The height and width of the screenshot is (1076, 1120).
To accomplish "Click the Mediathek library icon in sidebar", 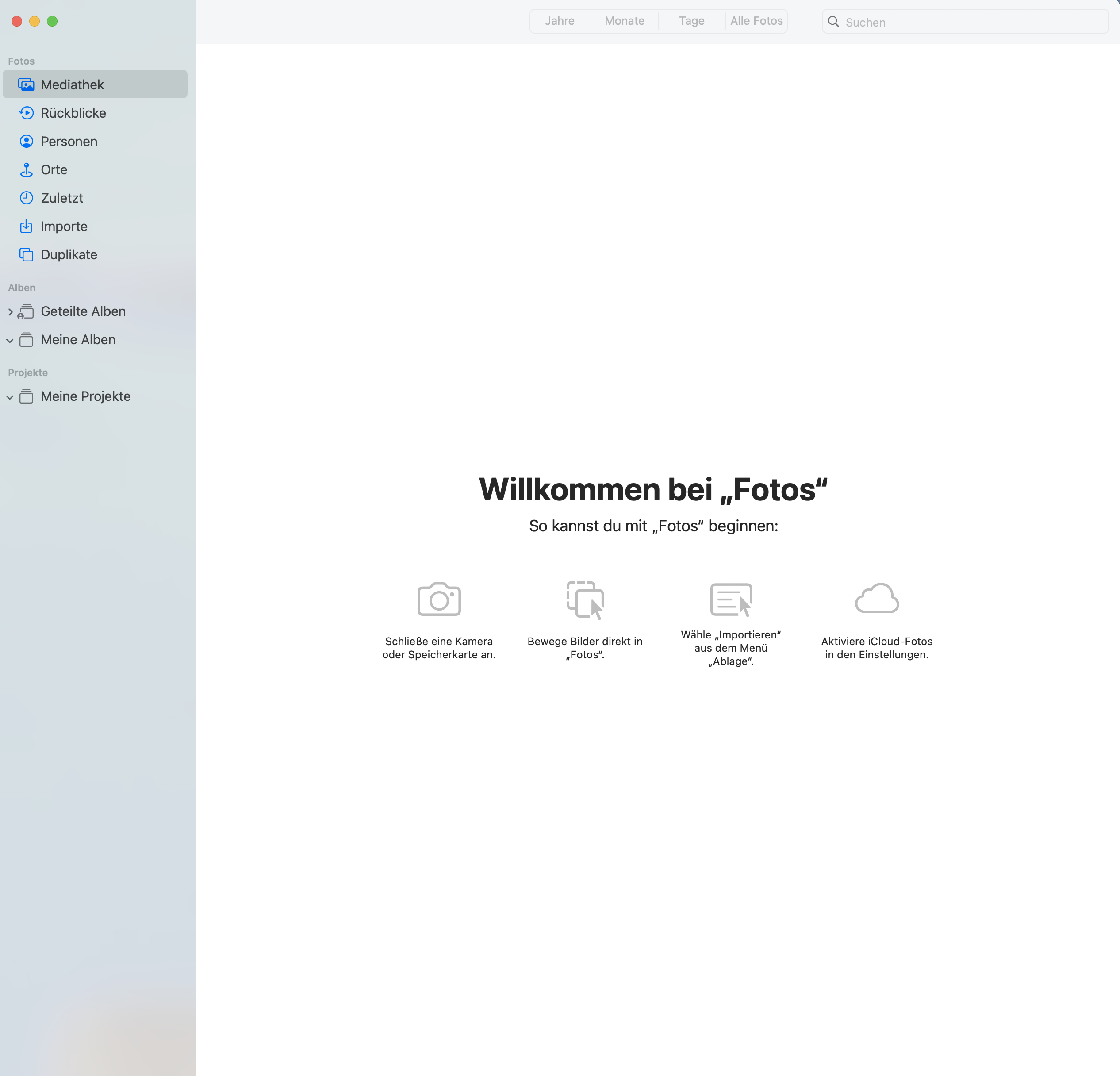I will (x=26, y=85).
